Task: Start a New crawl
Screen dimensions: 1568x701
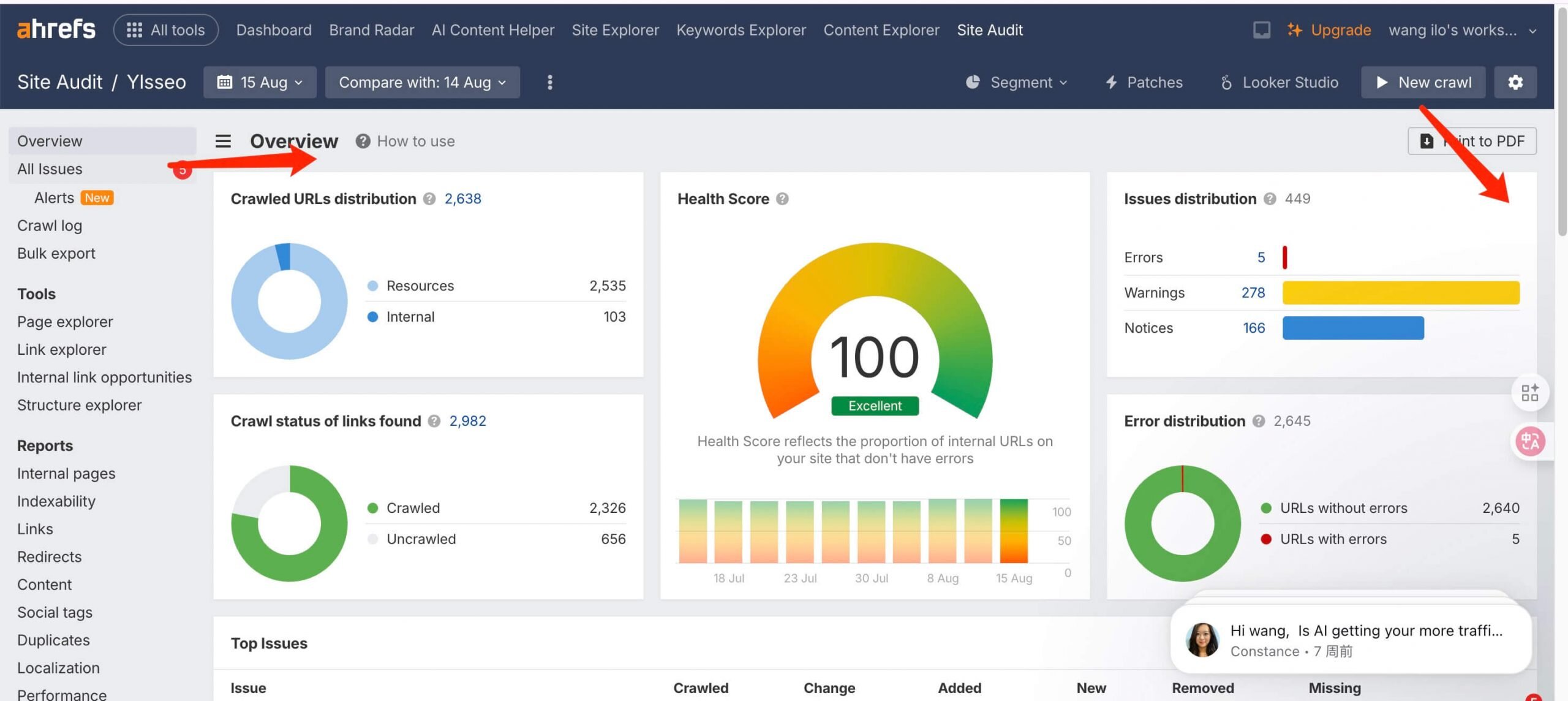Action: tap(1423, 82)
